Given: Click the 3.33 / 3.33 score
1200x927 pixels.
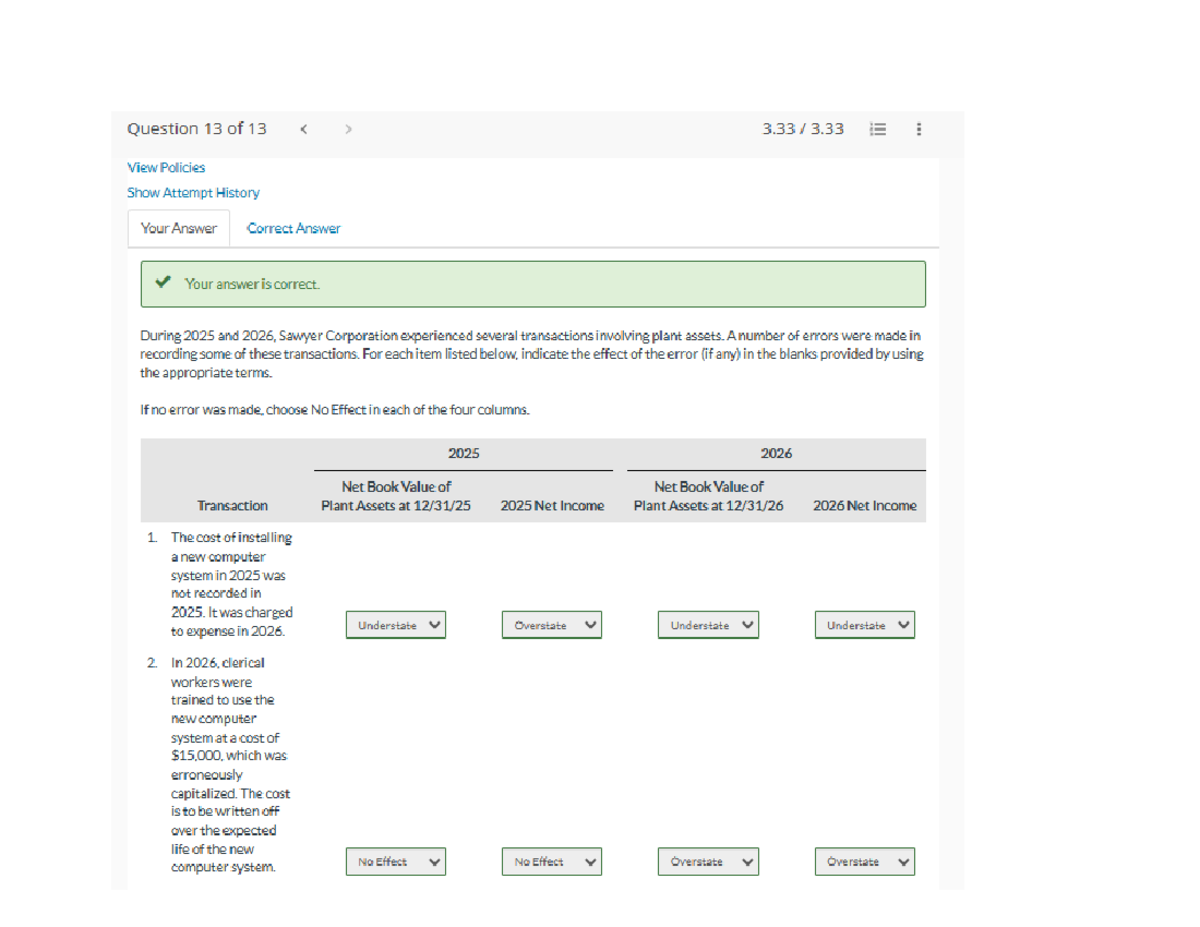Looking at the screenshot, I should click(802, 129).
